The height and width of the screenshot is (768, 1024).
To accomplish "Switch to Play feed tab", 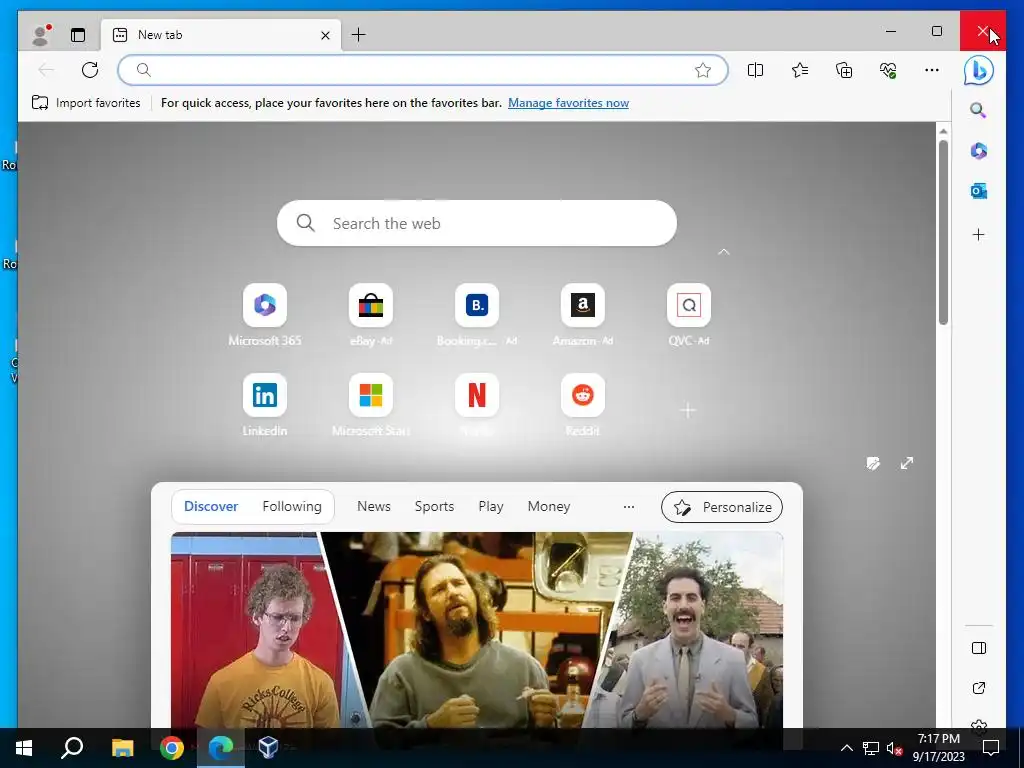I will pyautogui.click(x=490, y=506).
